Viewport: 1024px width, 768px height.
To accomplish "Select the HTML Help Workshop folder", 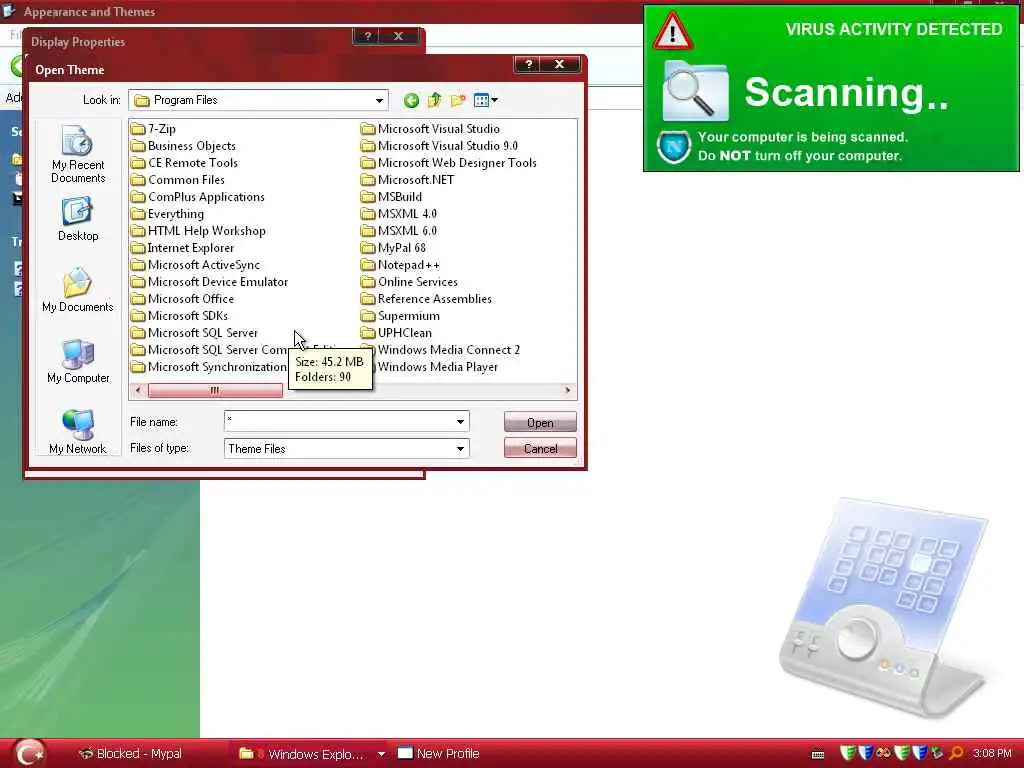I will point(199,231).
